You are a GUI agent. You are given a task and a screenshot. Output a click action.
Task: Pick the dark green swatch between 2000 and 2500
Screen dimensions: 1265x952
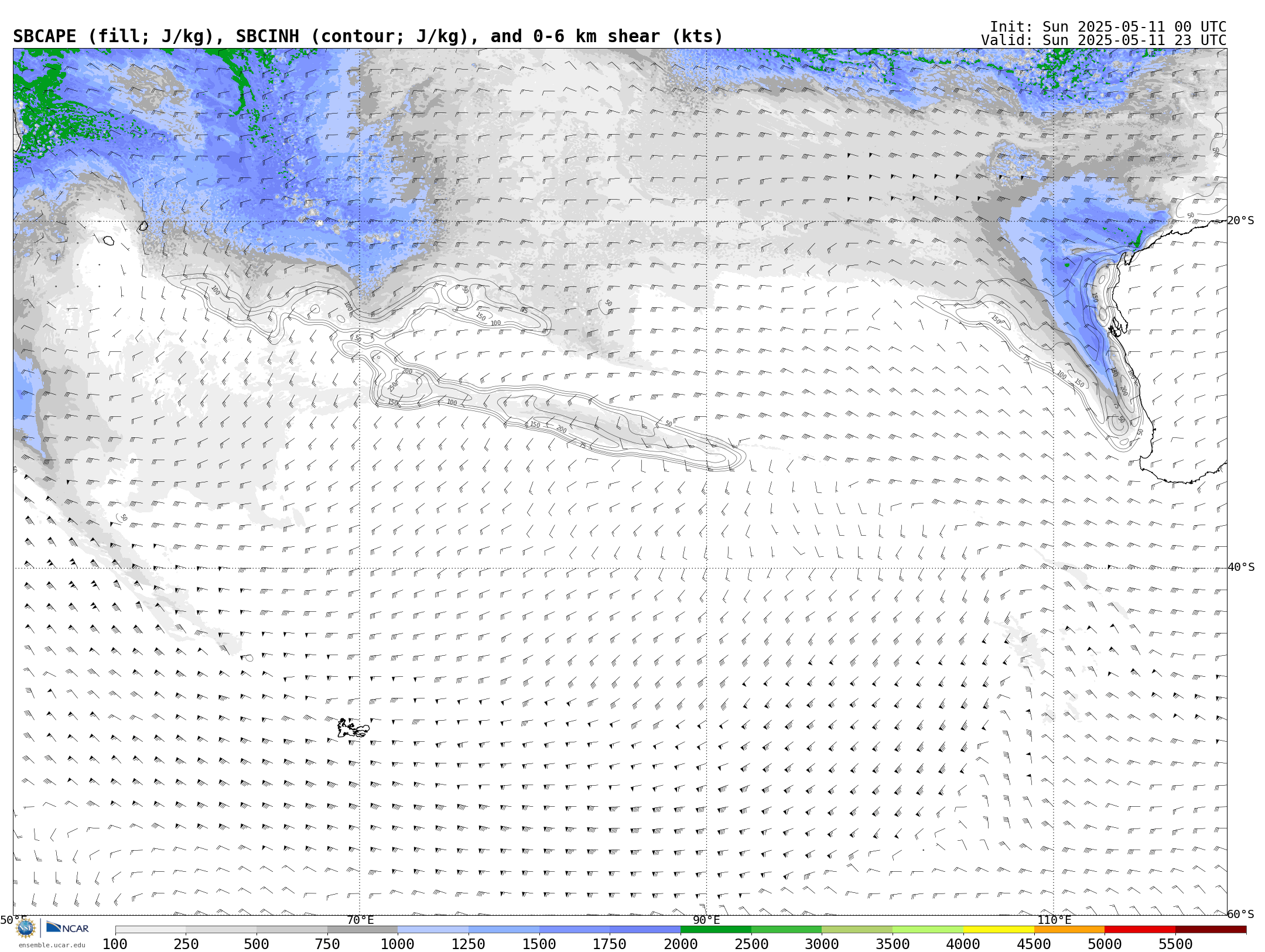pyautogui.click(x=716, y=930)
